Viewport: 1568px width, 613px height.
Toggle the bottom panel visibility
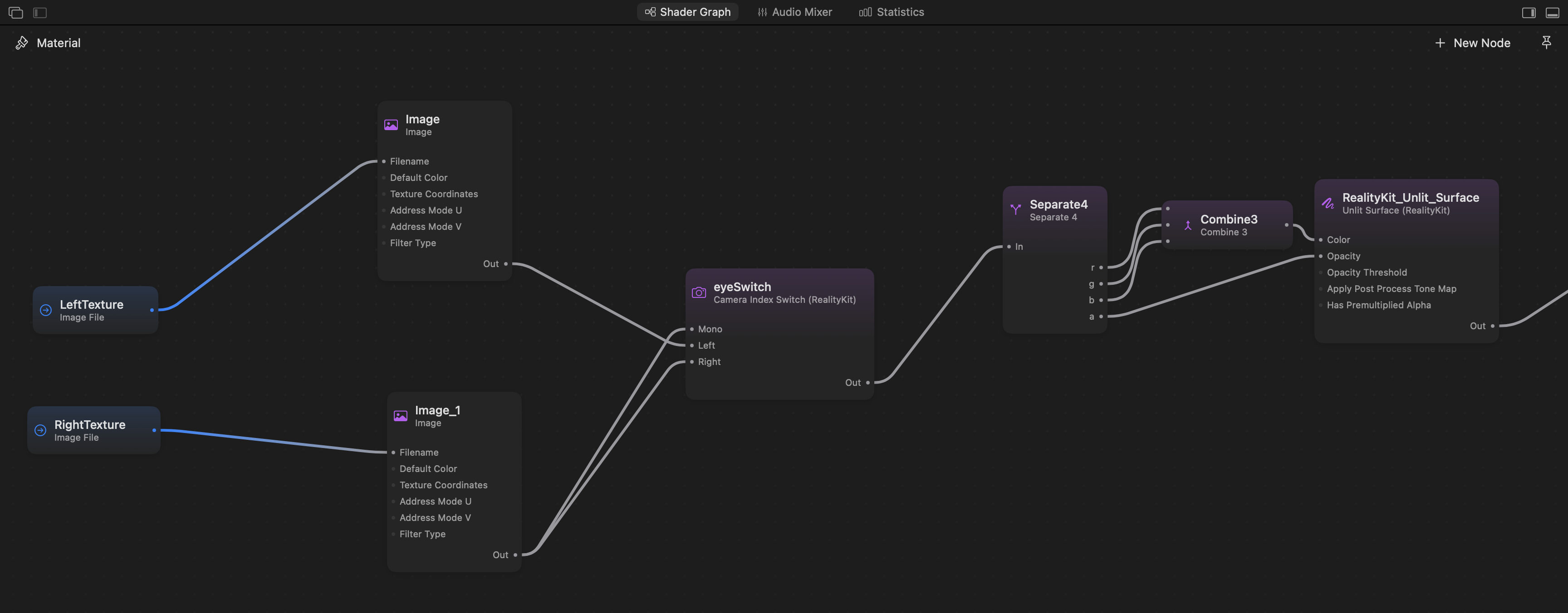pyautogui.click(x=1552, y=12)
